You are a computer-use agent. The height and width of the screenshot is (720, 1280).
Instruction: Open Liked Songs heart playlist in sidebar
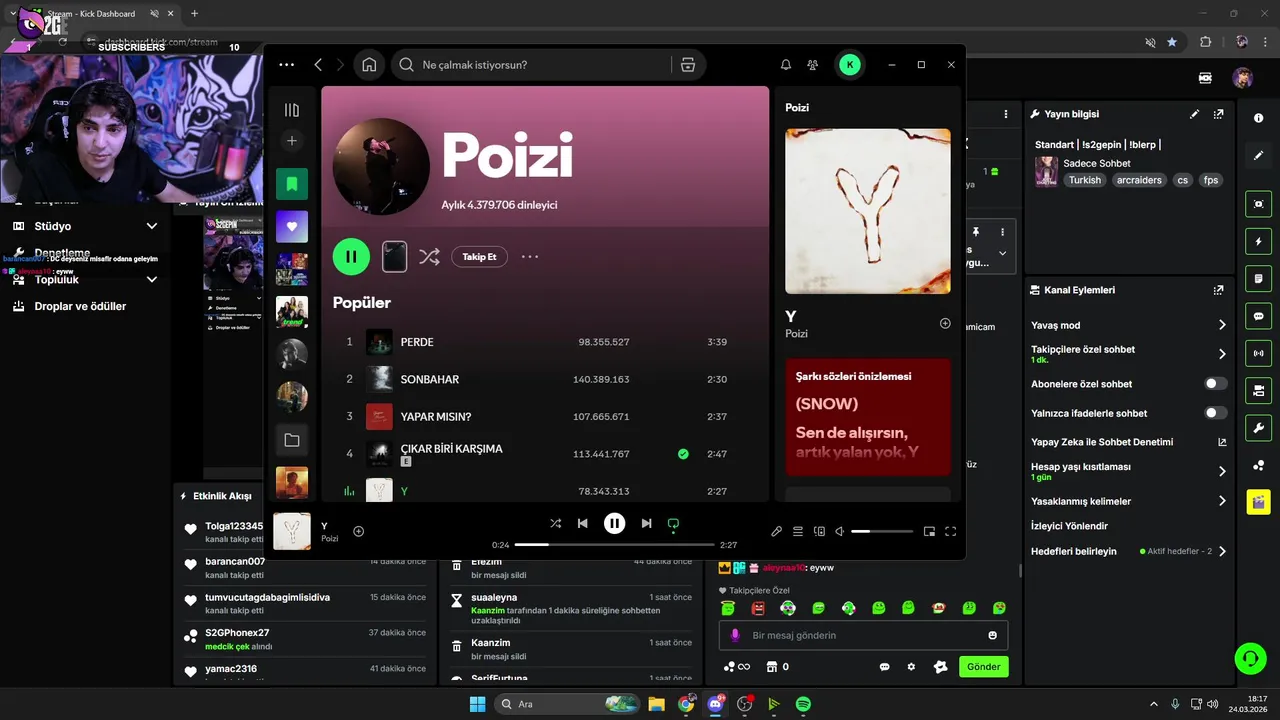tap(292, 226)
